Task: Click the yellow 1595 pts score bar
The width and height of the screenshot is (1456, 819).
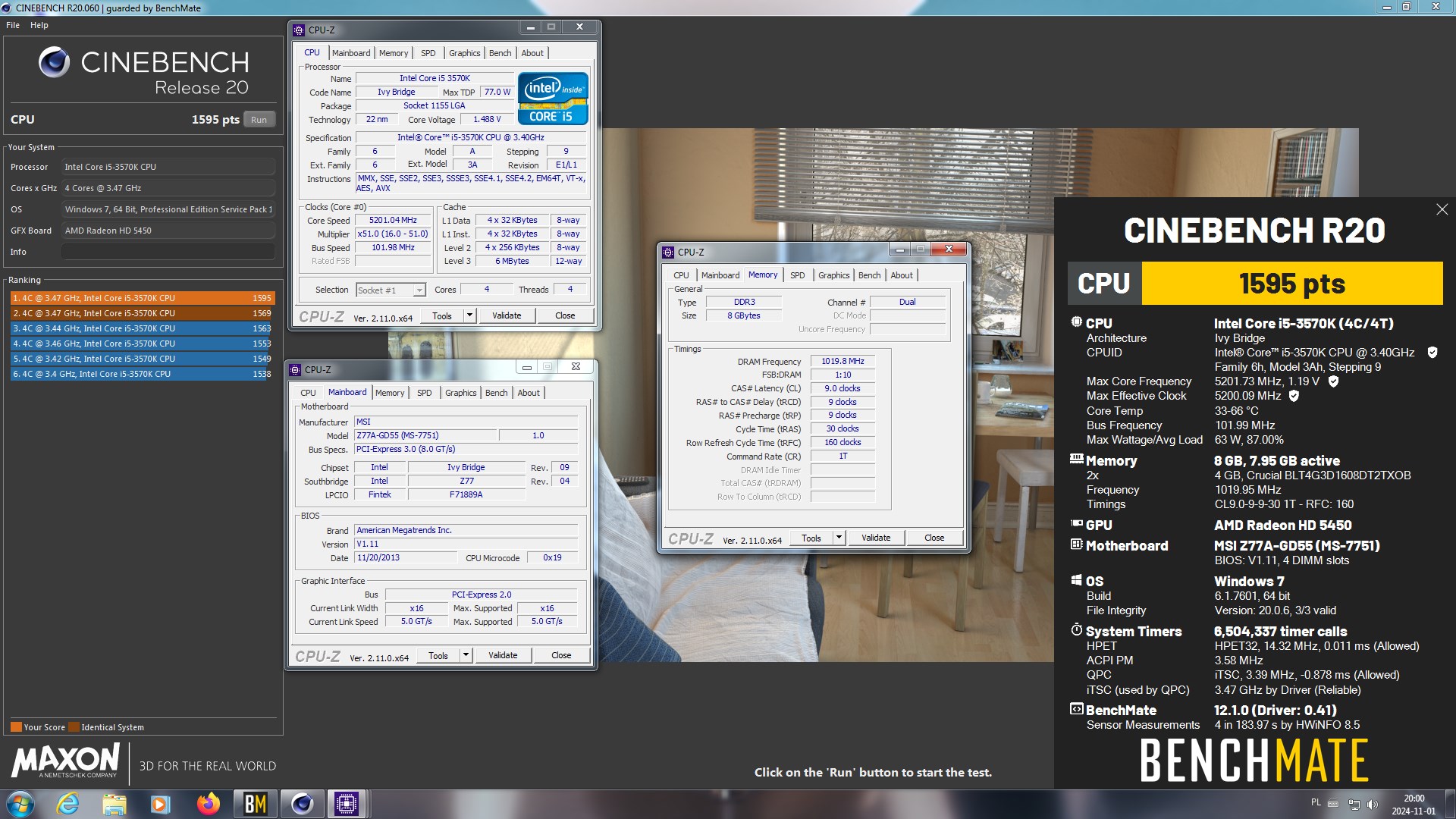Action: 1291,284
